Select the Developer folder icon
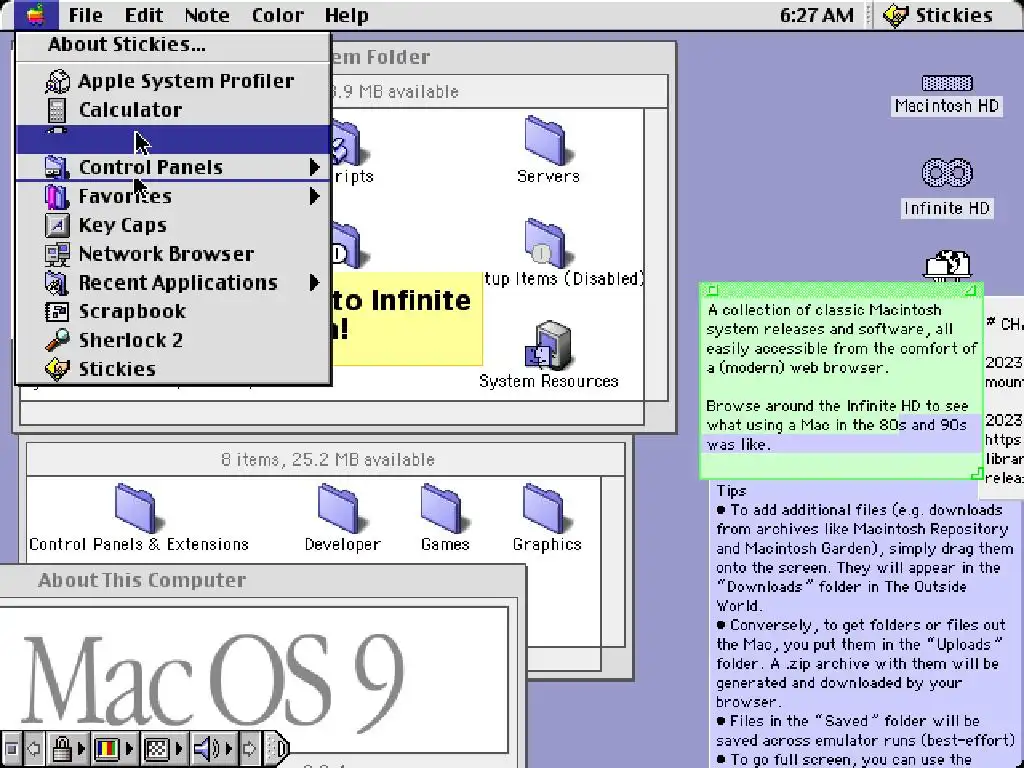Screen dimensions: 1024x768 pyautogui.click(x=342, y=509)
